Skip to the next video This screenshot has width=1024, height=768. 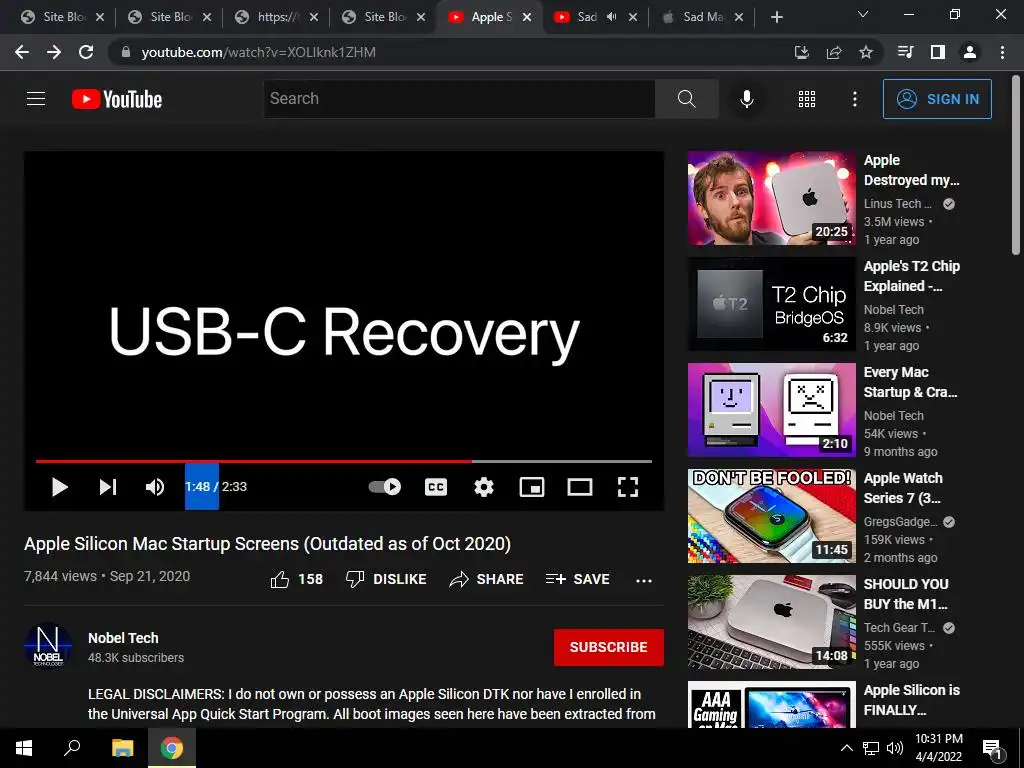pos(108,487)
